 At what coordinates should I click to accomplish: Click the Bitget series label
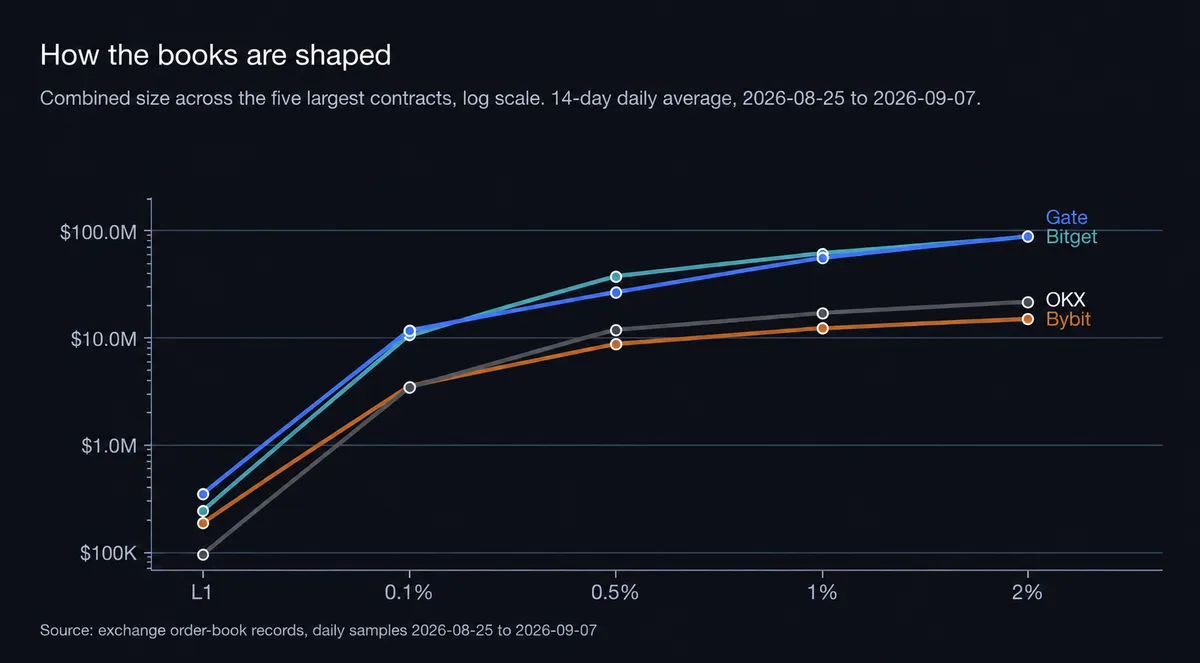point(1071,237)
